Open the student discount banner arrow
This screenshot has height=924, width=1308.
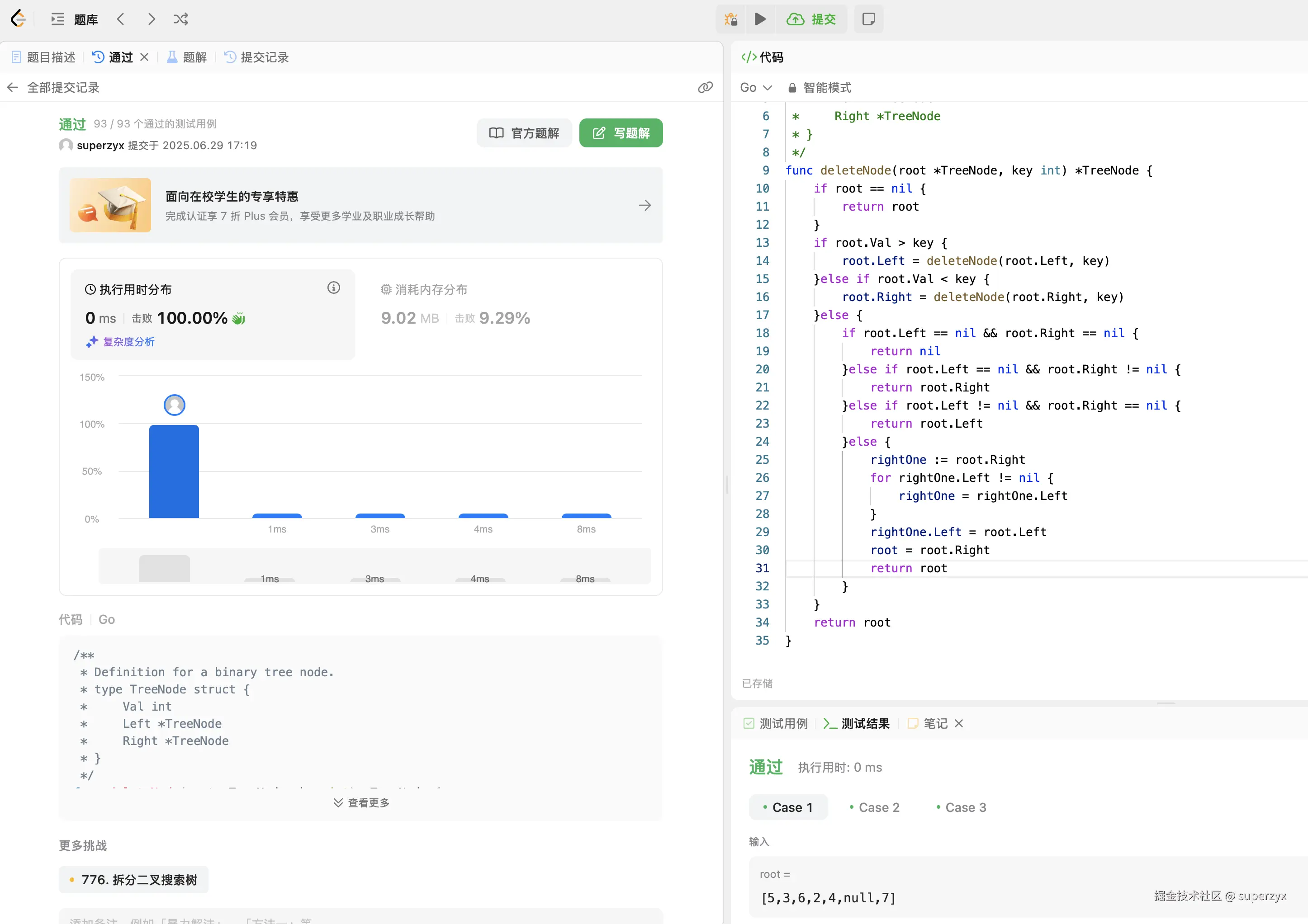(645, 206)
